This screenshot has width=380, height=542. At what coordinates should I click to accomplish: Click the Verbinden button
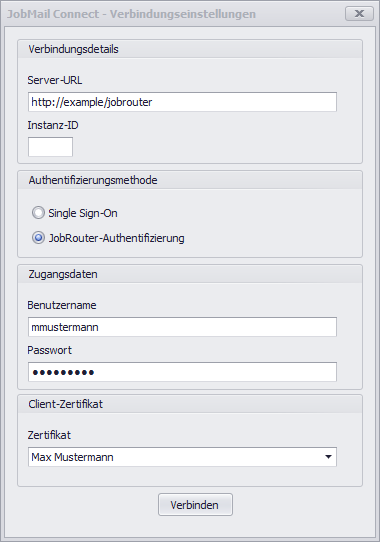click(x=195, y=505)
